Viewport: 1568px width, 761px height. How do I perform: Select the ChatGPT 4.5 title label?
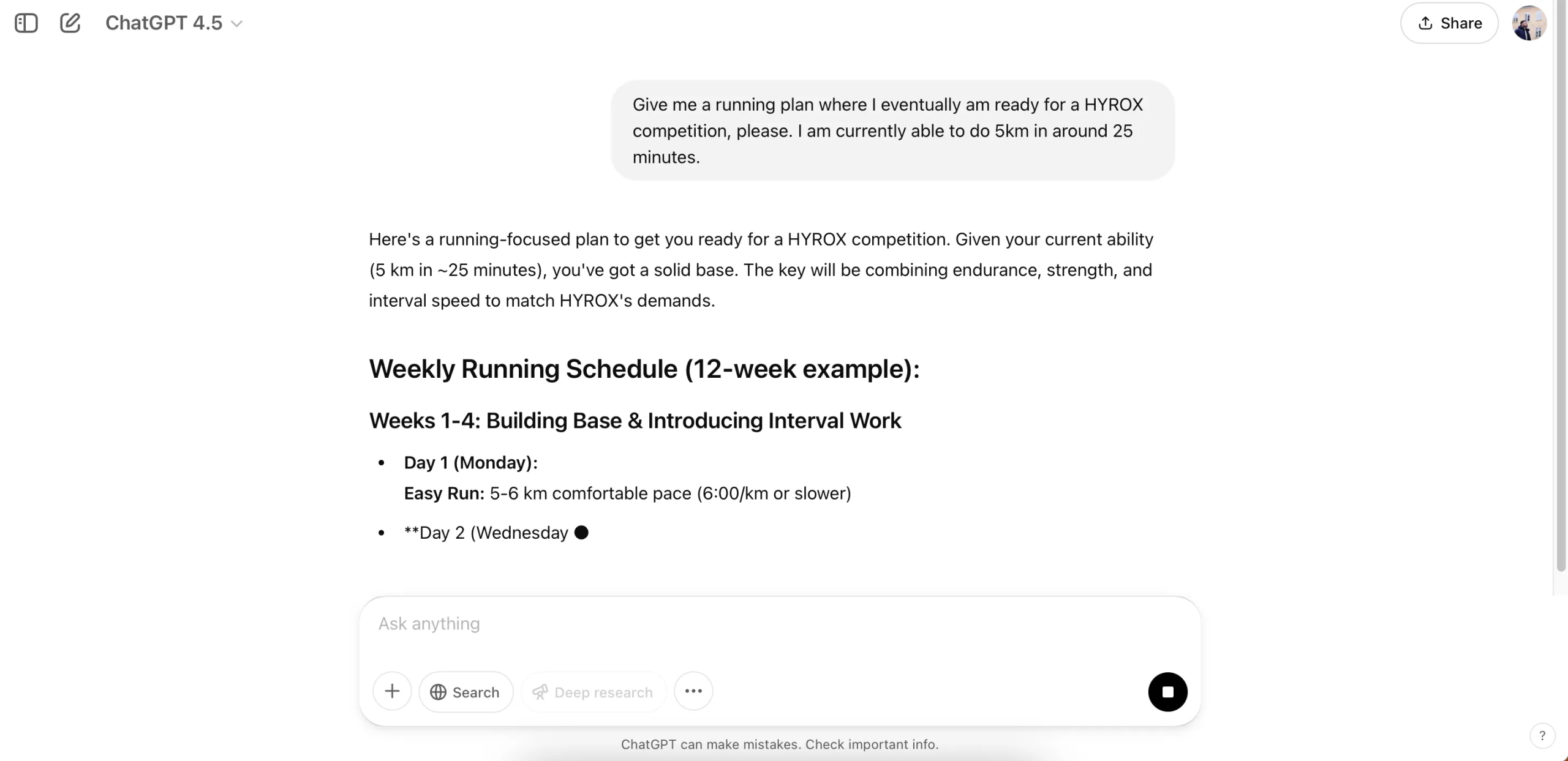coord(162,23)
